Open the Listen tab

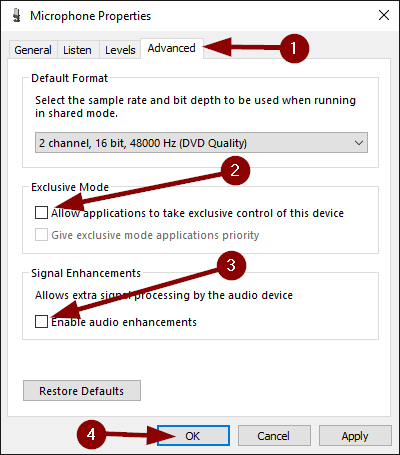[x=77, y=50]
